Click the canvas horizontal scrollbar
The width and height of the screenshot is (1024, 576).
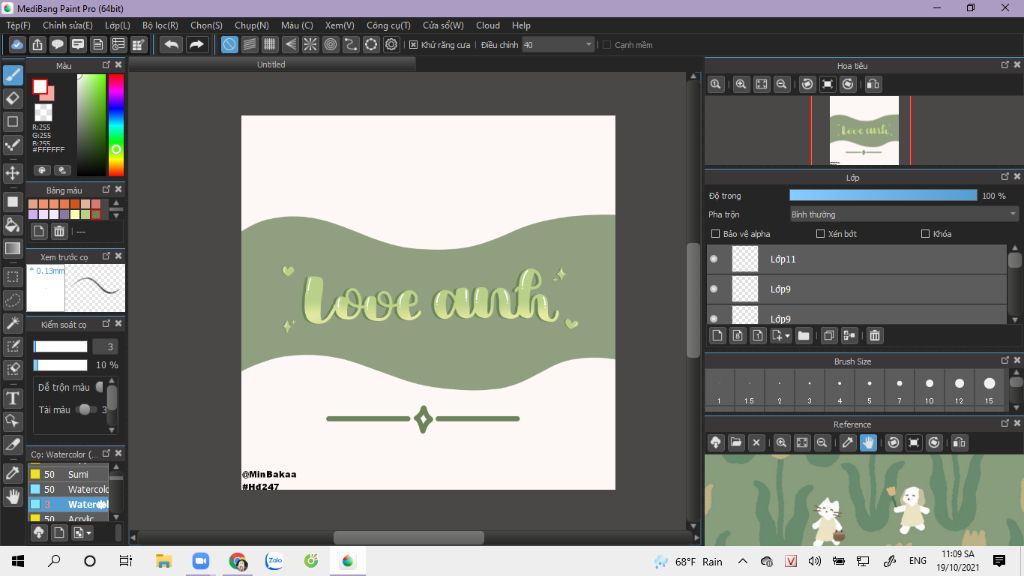409,537
